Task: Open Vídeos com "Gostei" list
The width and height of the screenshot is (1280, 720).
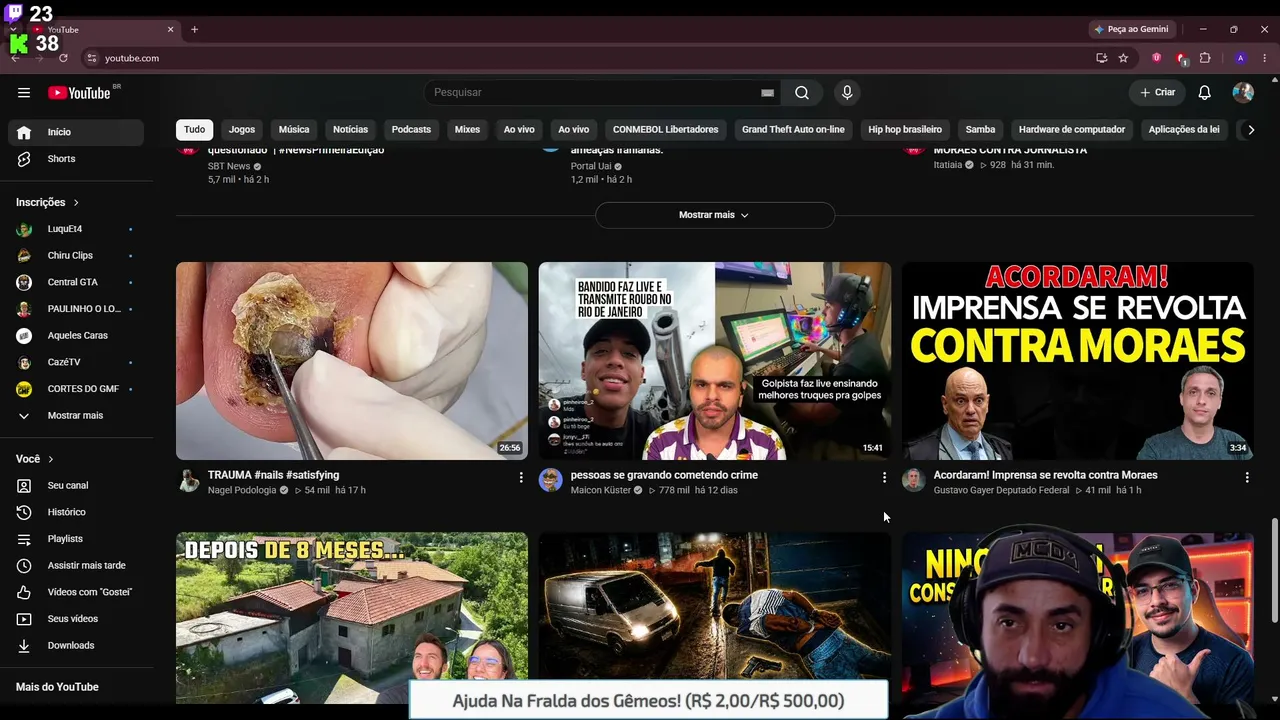Action: click(76, 592)
